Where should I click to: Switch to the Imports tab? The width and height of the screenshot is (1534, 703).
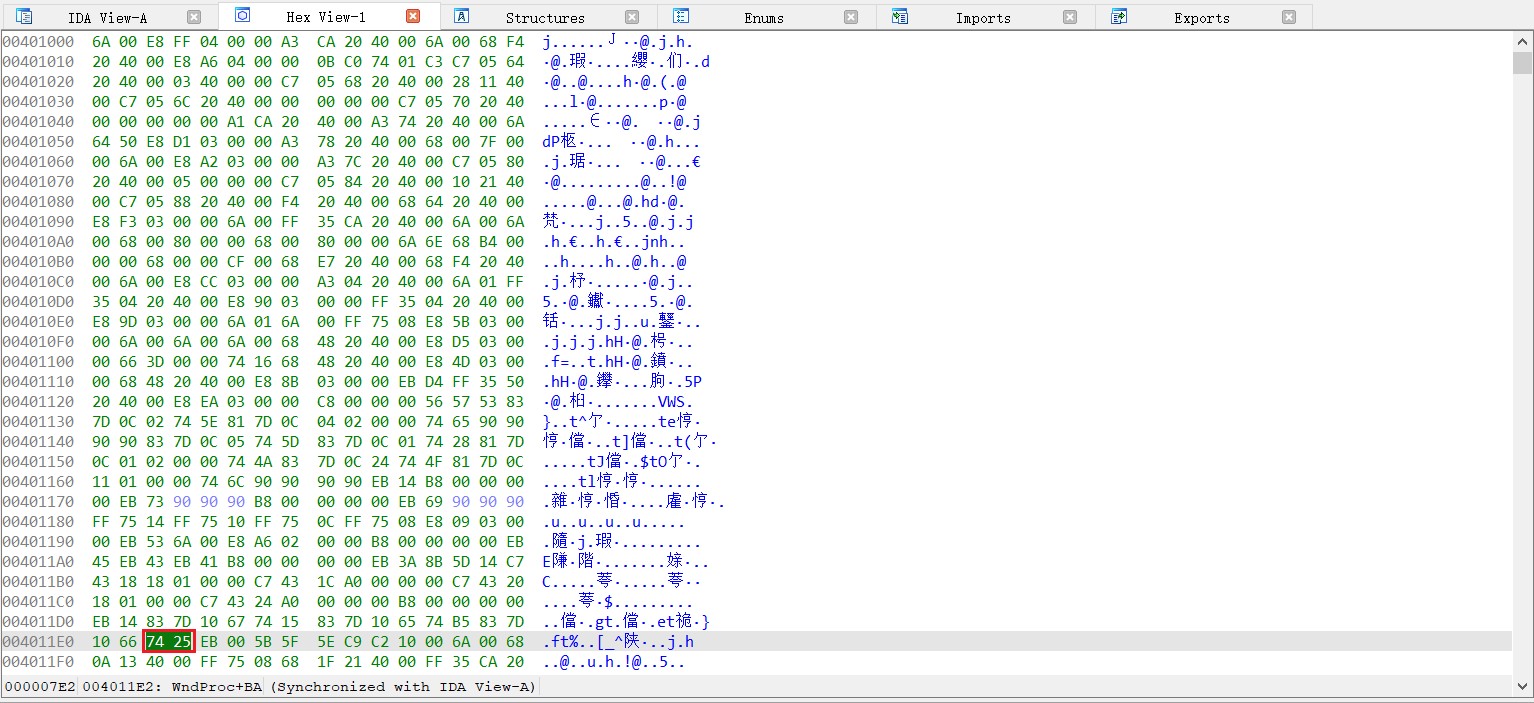click(x=983, y=17)
